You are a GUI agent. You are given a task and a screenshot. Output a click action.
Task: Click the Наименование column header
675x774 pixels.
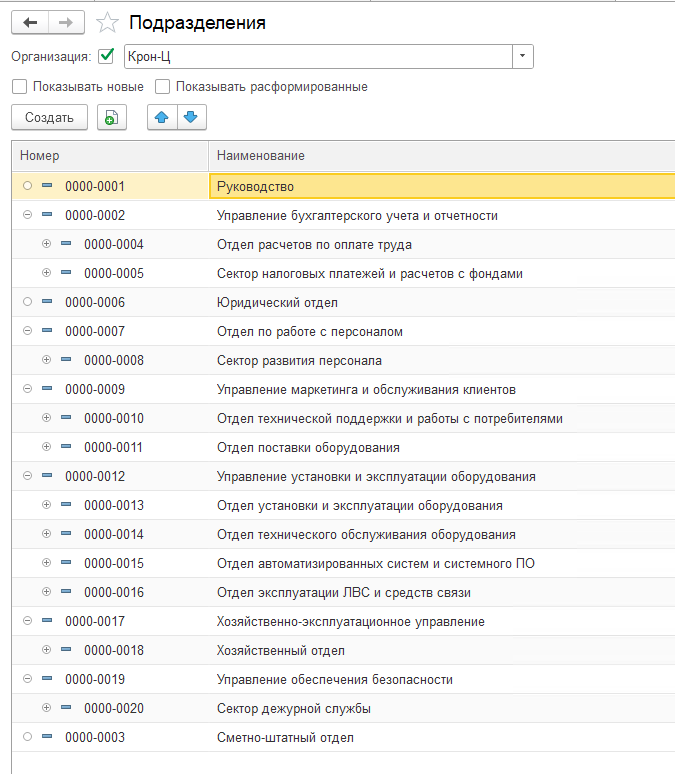tap(440, 156)
